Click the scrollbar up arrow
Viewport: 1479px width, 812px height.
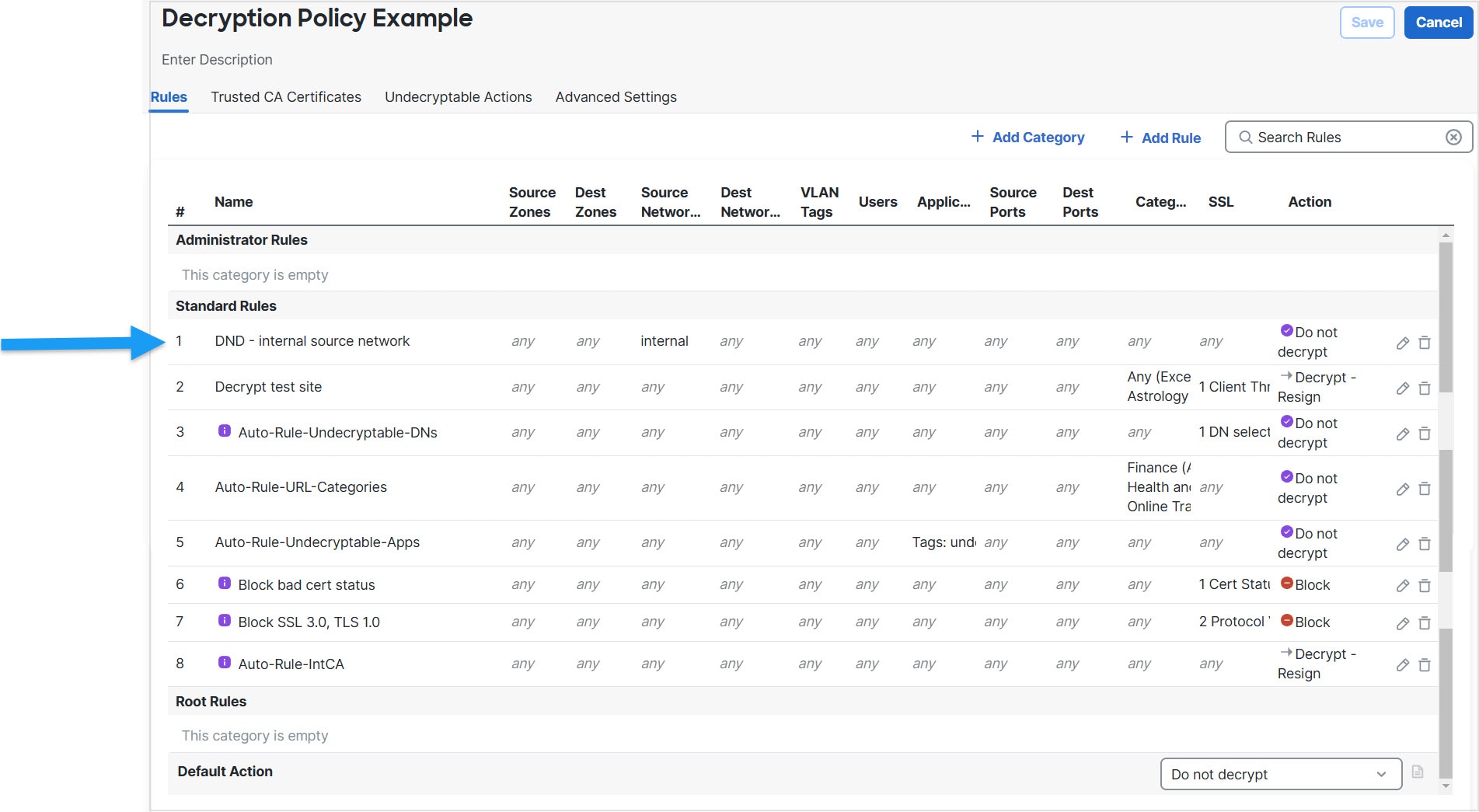(1446, 235)
